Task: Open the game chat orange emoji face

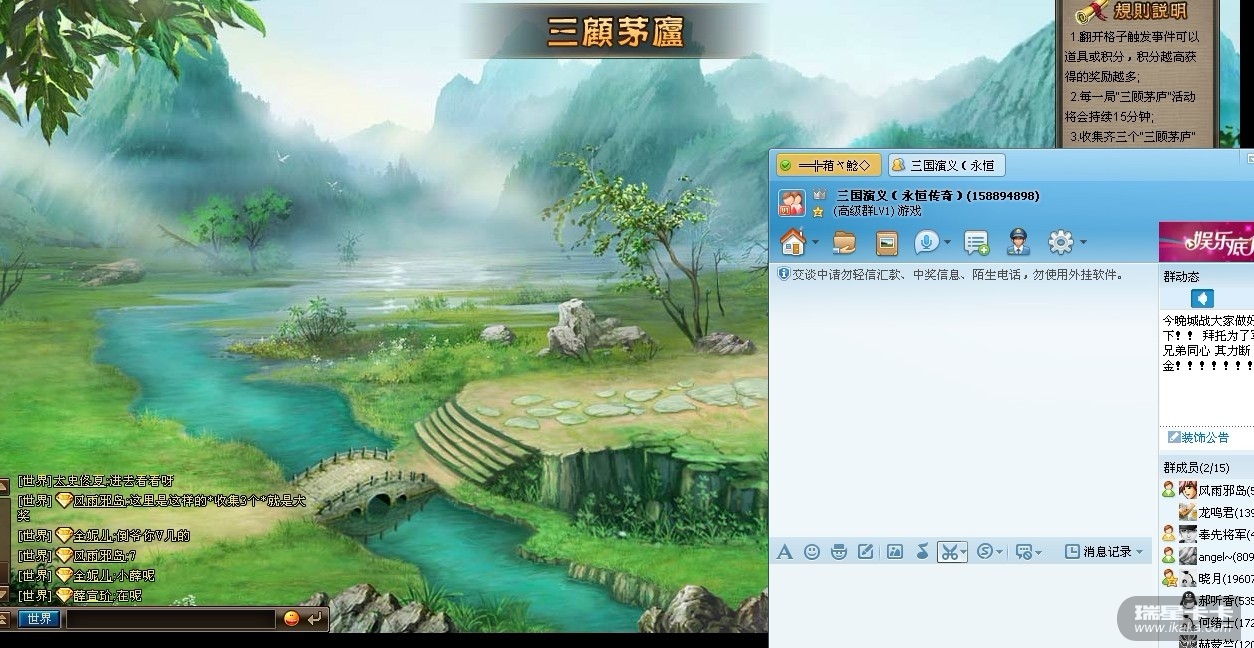Action: [291, 619]
